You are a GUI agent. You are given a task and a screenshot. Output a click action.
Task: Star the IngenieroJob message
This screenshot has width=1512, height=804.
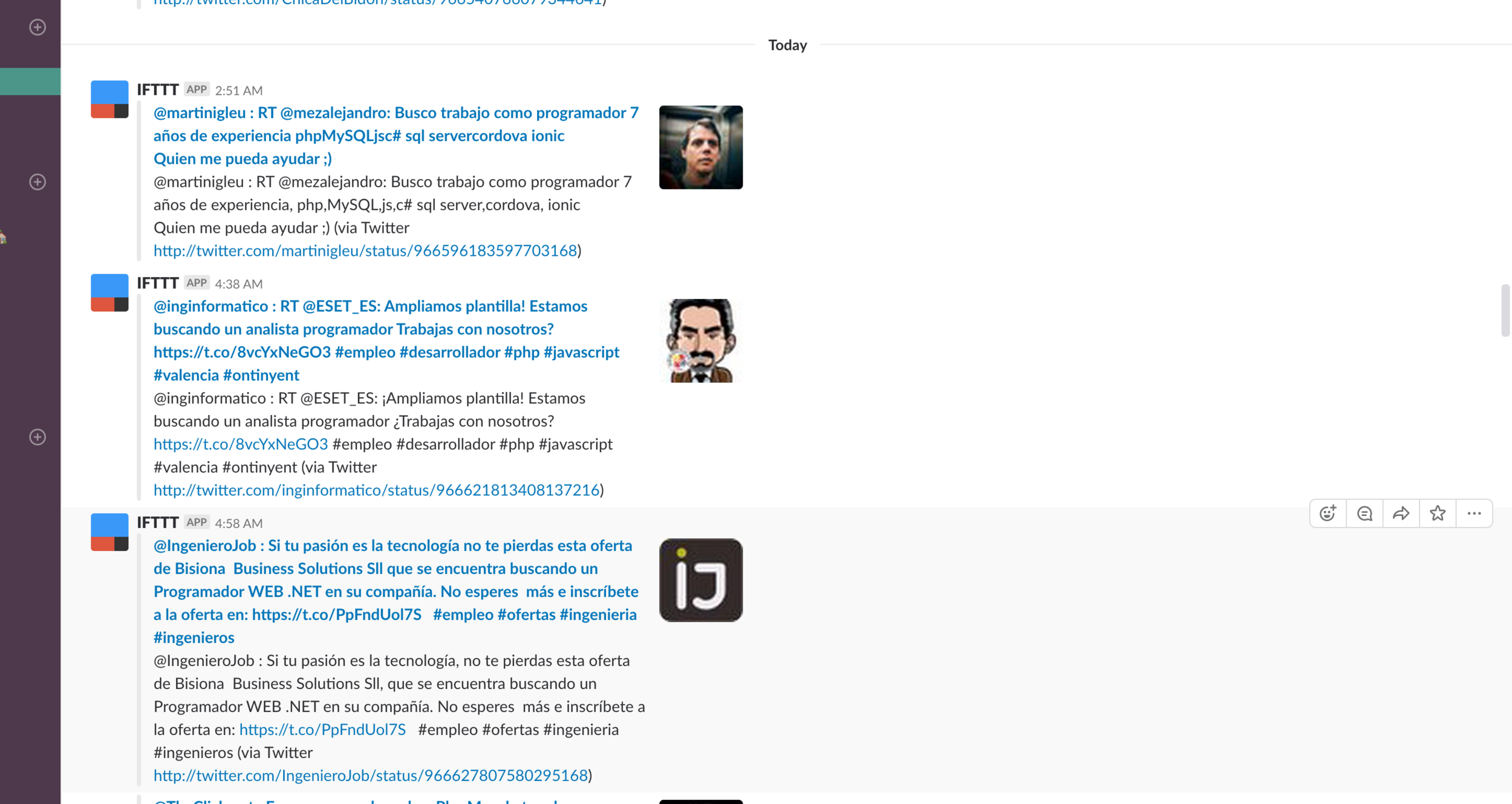tap(1438, 514)
